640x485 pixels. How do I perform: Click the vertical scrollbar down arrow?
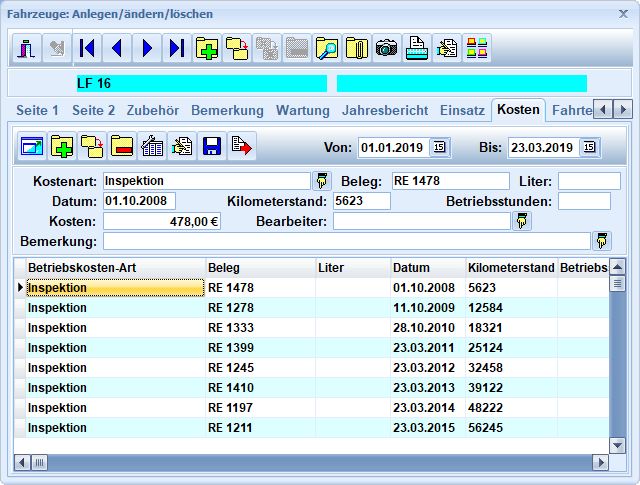617,445
